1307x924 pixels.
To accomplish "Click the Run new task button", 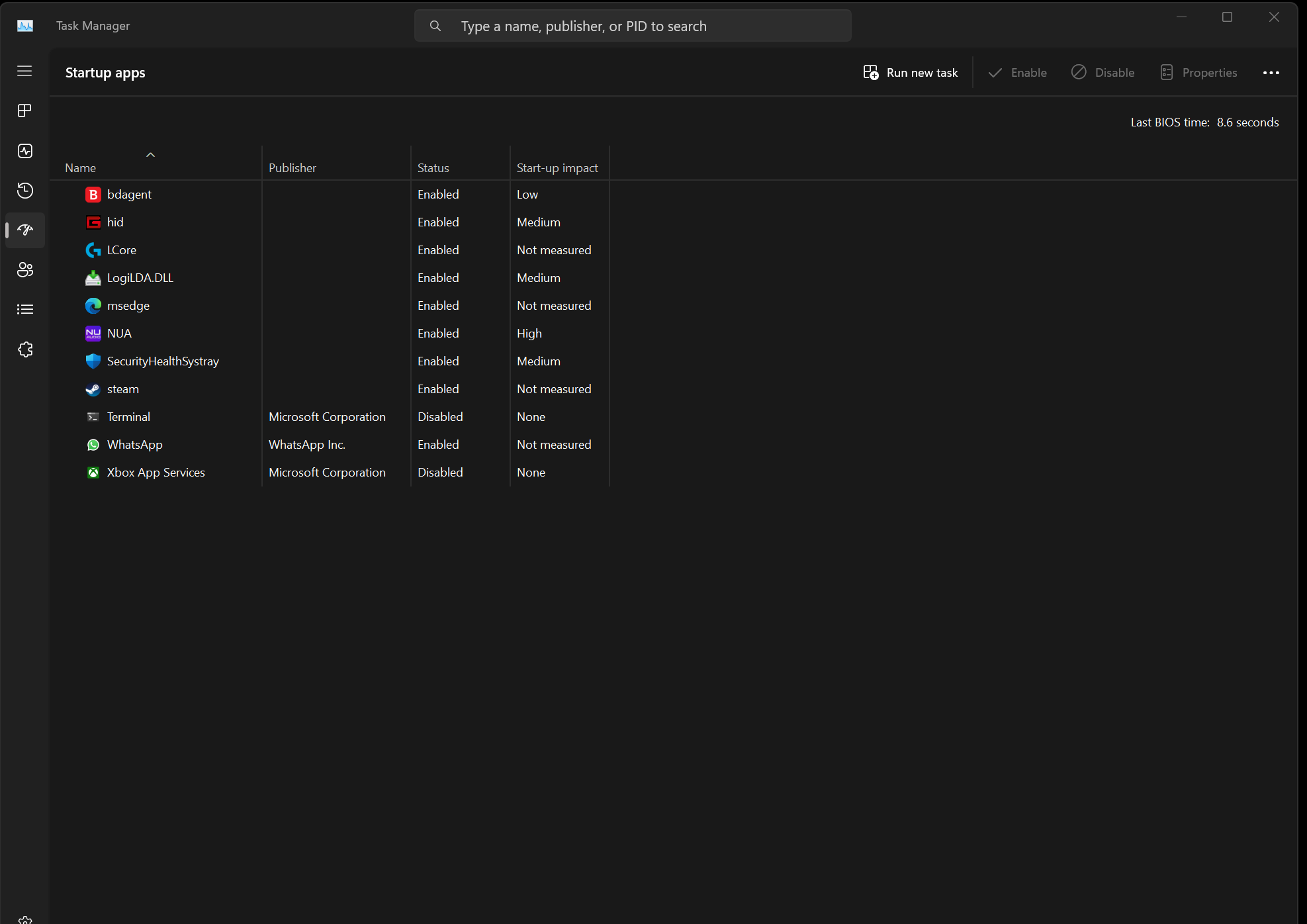I will (x=911, y=73).
